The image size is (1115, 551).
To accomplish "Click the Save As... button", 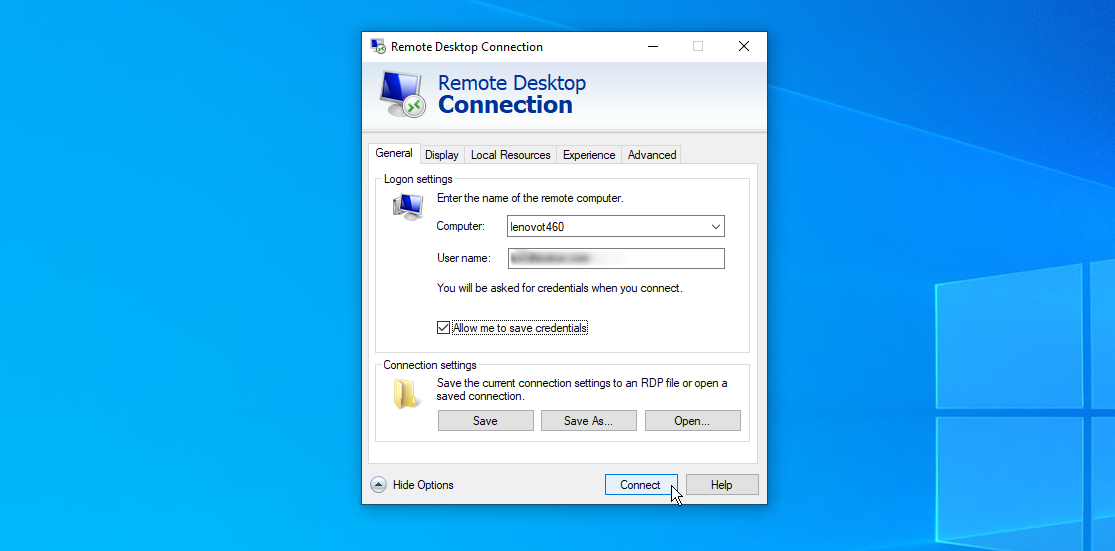I will tap(588, 421).
